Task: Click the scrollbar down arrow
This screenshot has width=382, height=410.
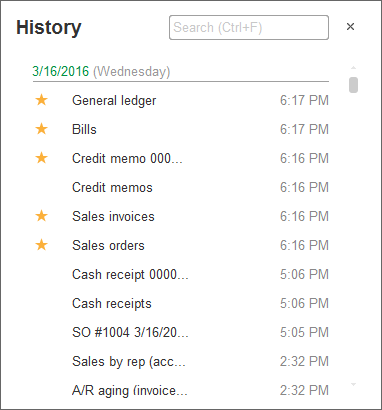Action: pyautogui.click(x=354, y=385)
